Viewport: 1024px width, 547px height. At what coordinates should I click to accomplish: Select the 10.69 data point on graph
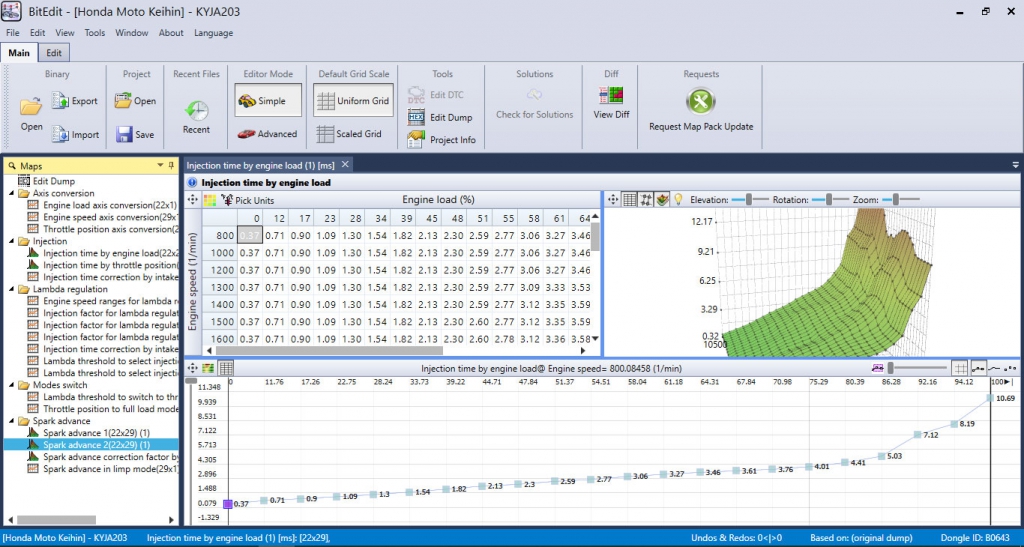991,398
